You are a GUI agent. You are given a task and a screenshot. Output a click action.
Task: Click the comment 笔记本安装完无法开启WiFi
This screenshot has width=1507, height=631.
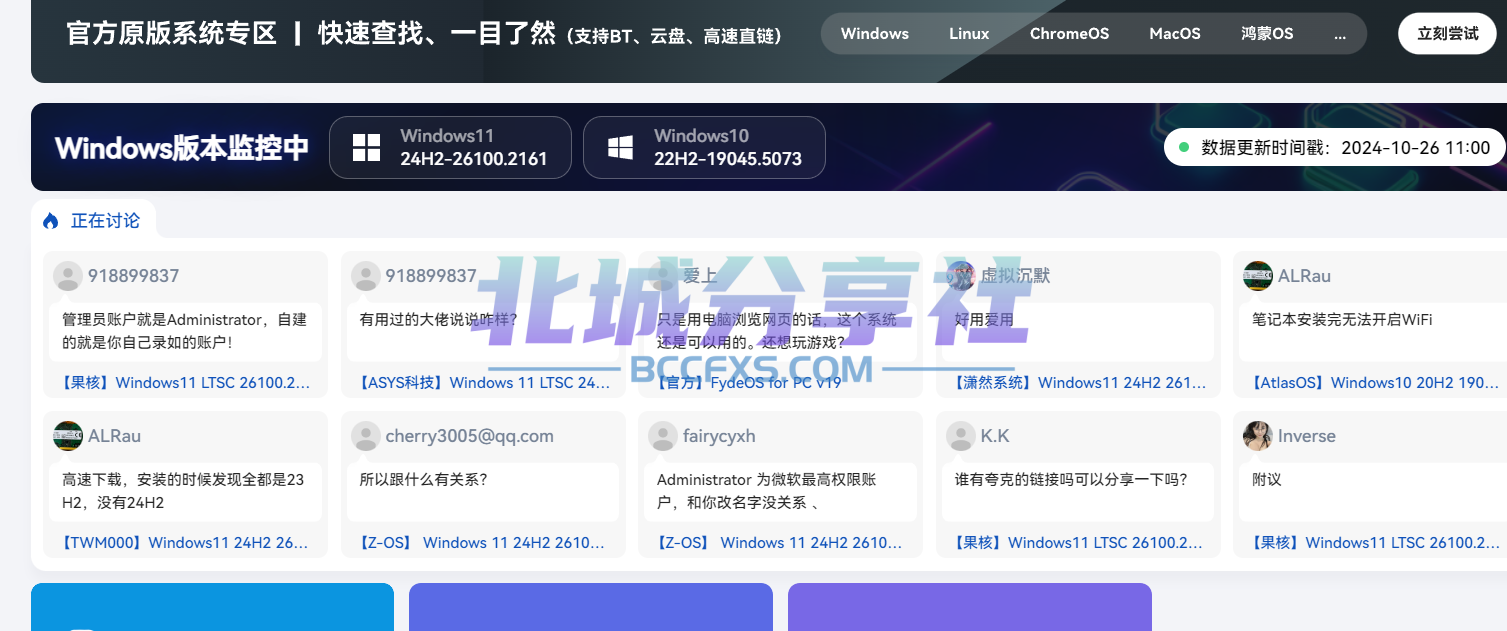point(1342,320)
